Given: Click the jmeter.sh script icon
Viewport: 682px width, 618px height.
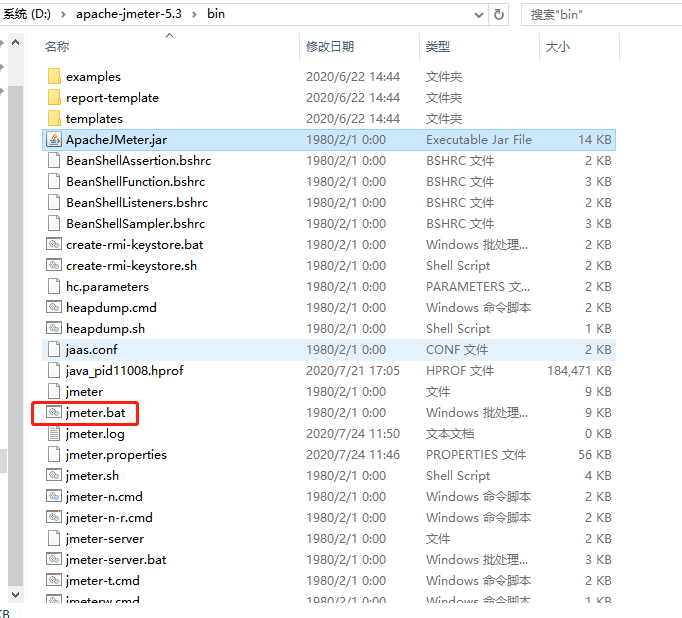Looking at the screenshot, I should (x=54, y=475).
